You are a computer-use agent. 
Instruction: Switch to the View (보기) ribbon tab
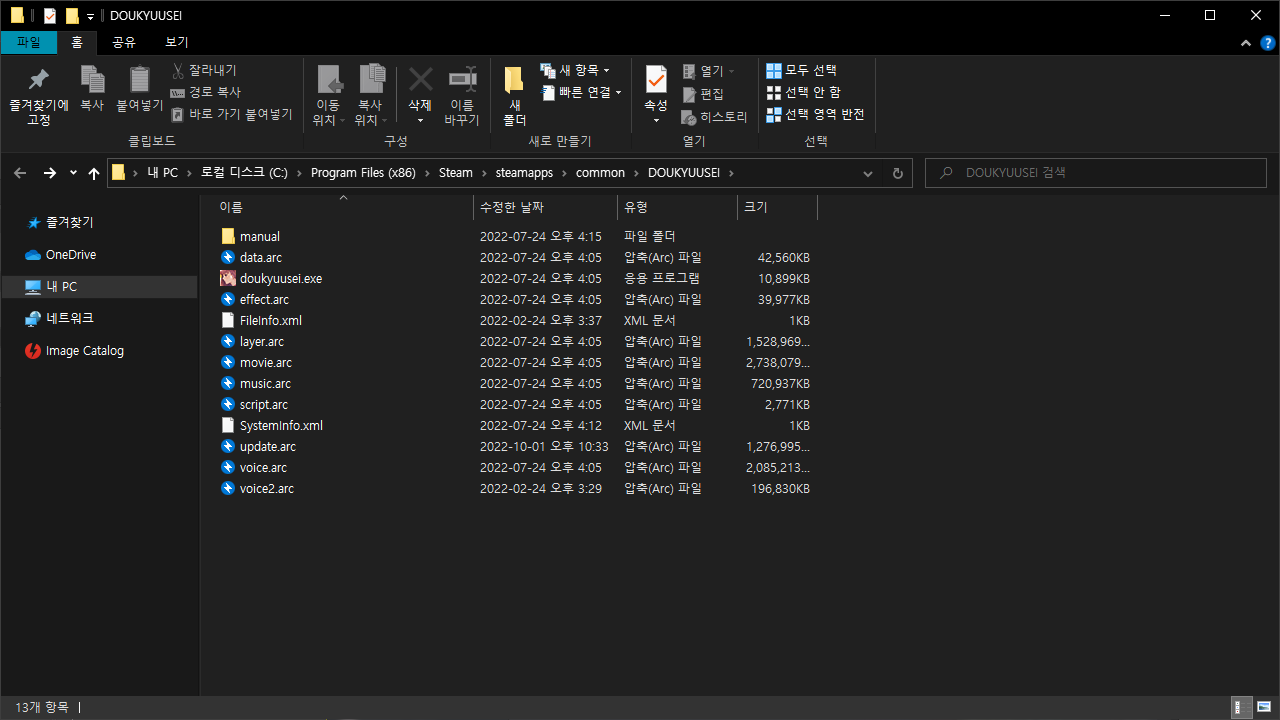[177, 42]
